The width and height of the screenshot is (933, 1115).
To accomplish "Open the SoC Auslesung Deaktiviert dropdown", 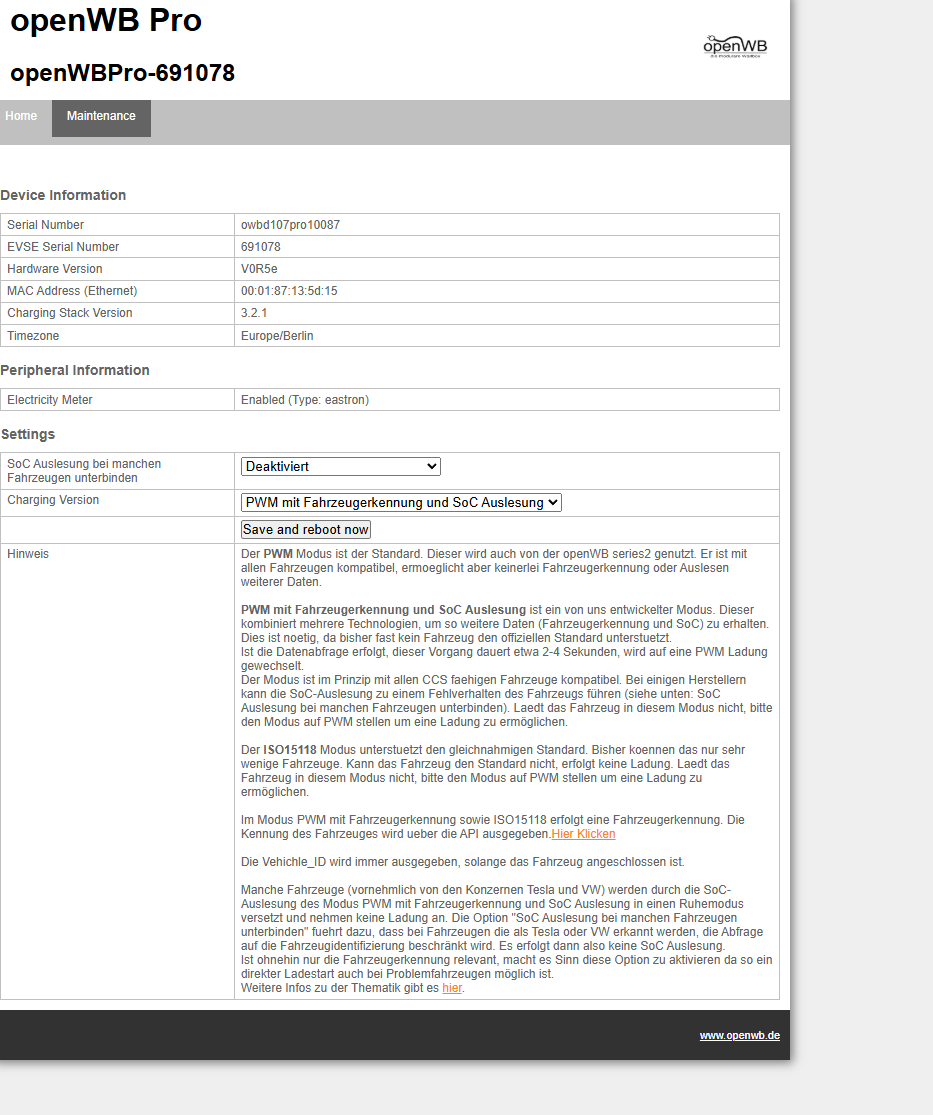I will click(341, 466).
